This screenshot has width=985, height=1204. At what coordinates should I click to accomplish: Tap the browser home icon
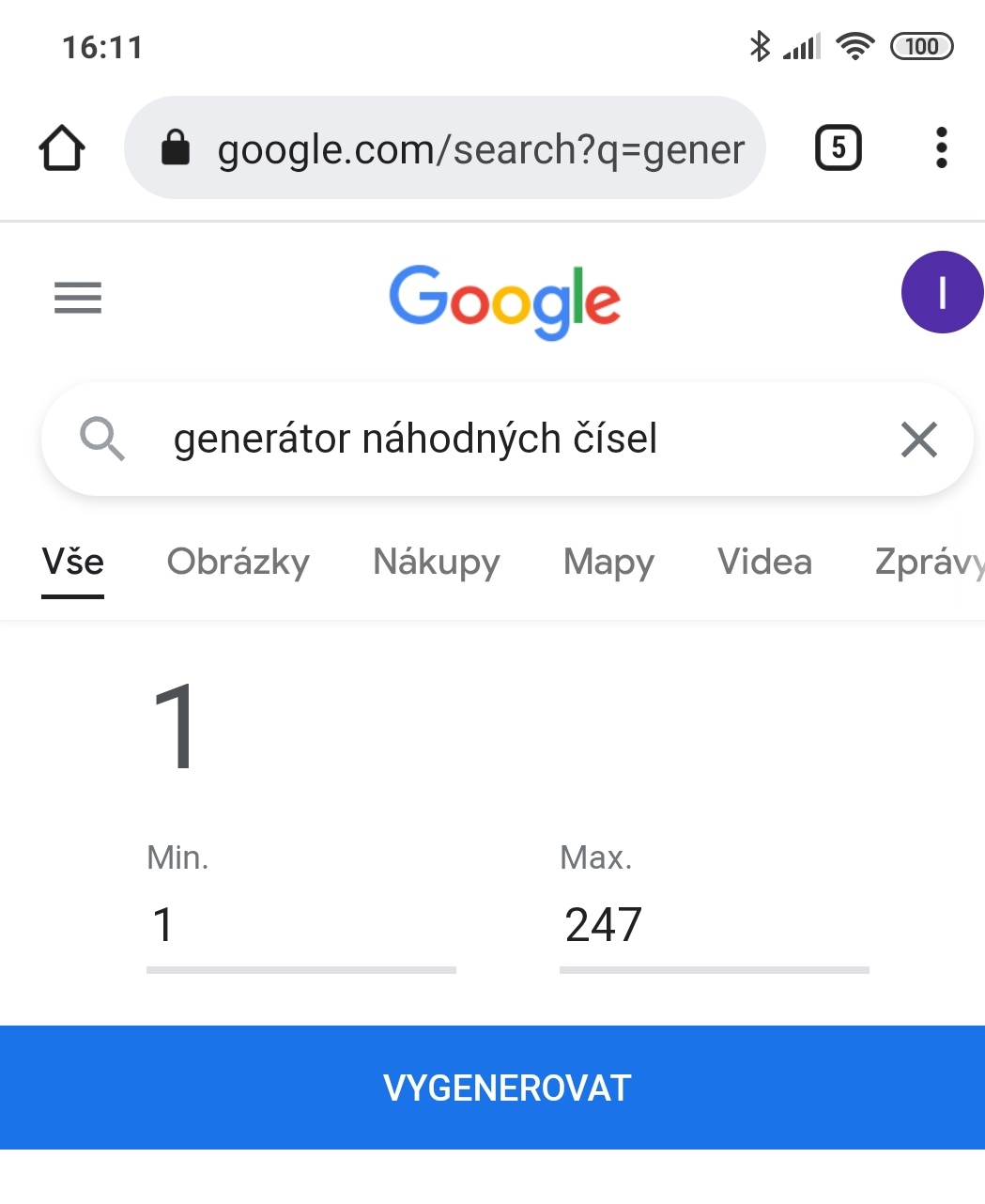[x=62, y=148]
